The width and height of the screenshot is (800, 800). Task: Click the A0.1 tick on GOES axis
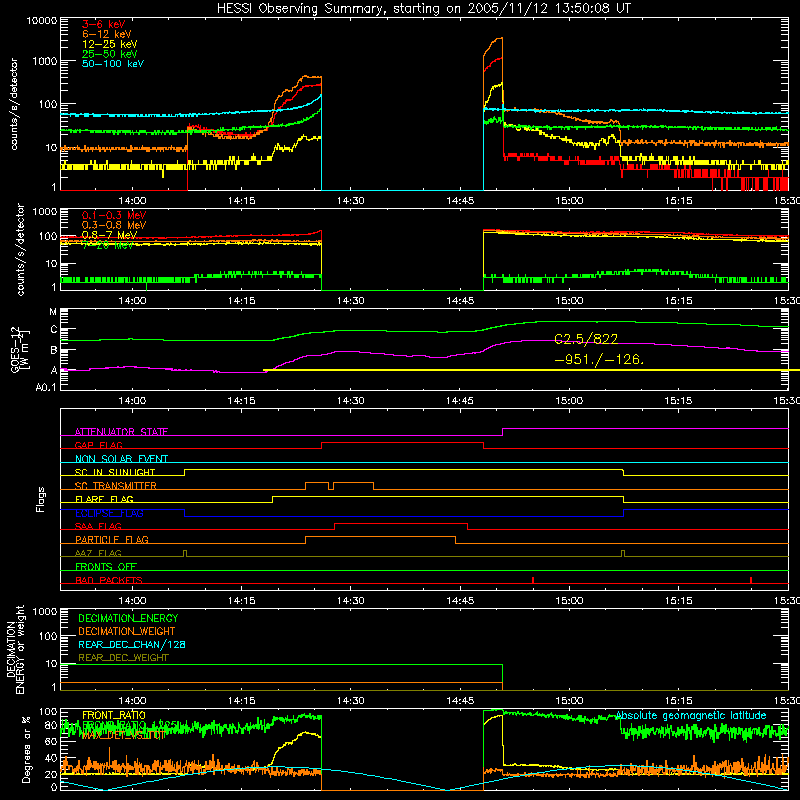46,387
